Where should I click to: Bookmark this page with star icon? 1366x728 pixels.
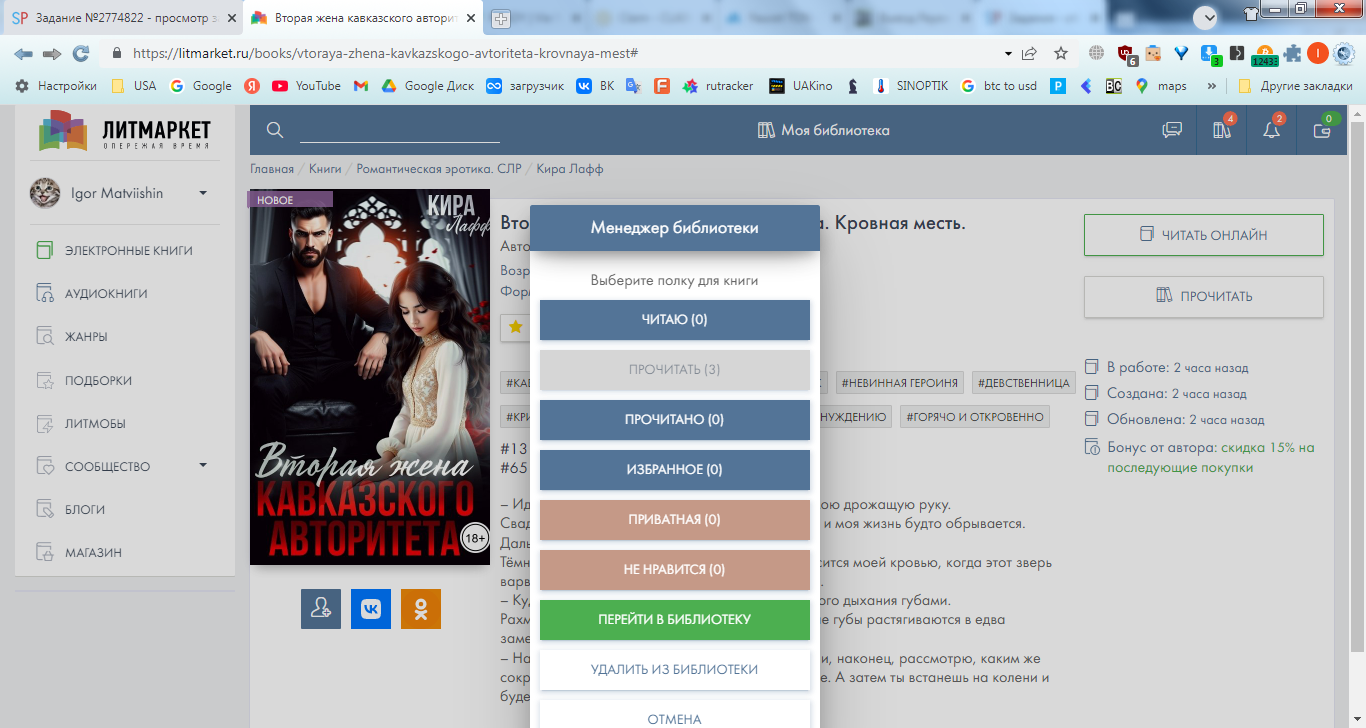1061,53
